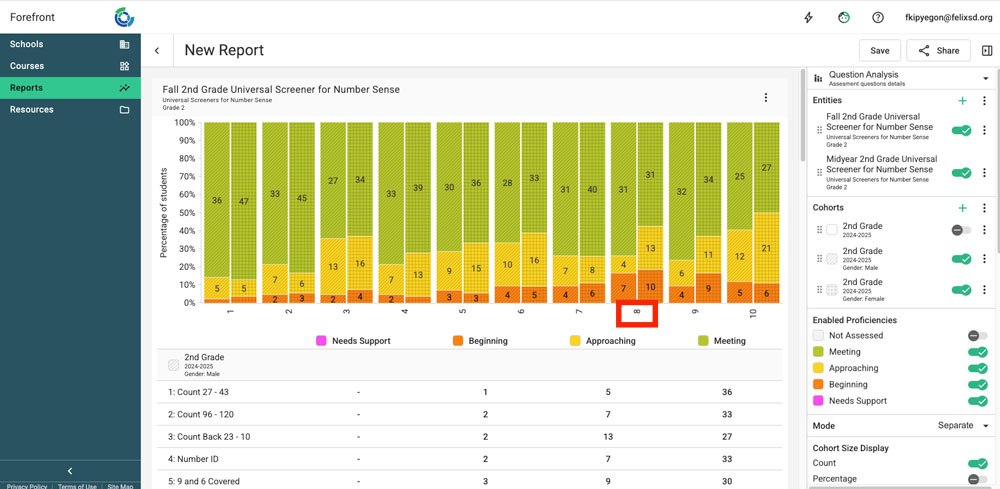Toggle the side panel layout icon

tap(987, 51)
